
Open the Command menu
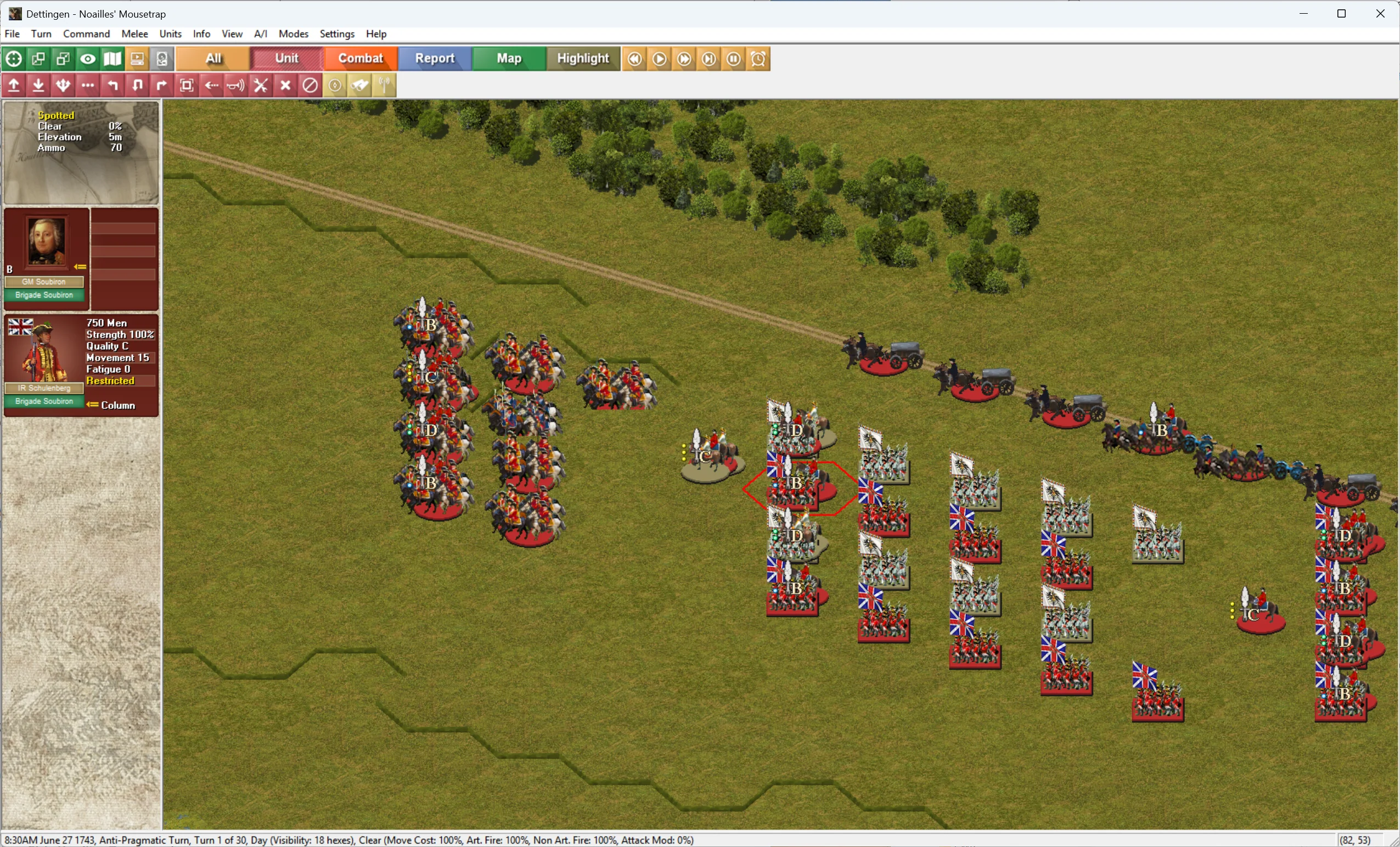86,33
